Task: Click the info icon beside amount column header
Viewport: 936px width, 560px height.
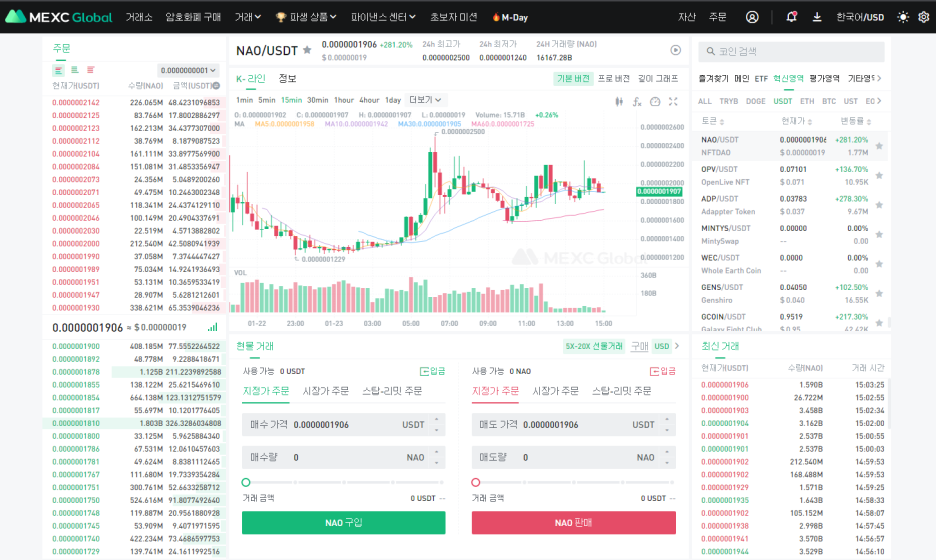Action: pos(216,86)
